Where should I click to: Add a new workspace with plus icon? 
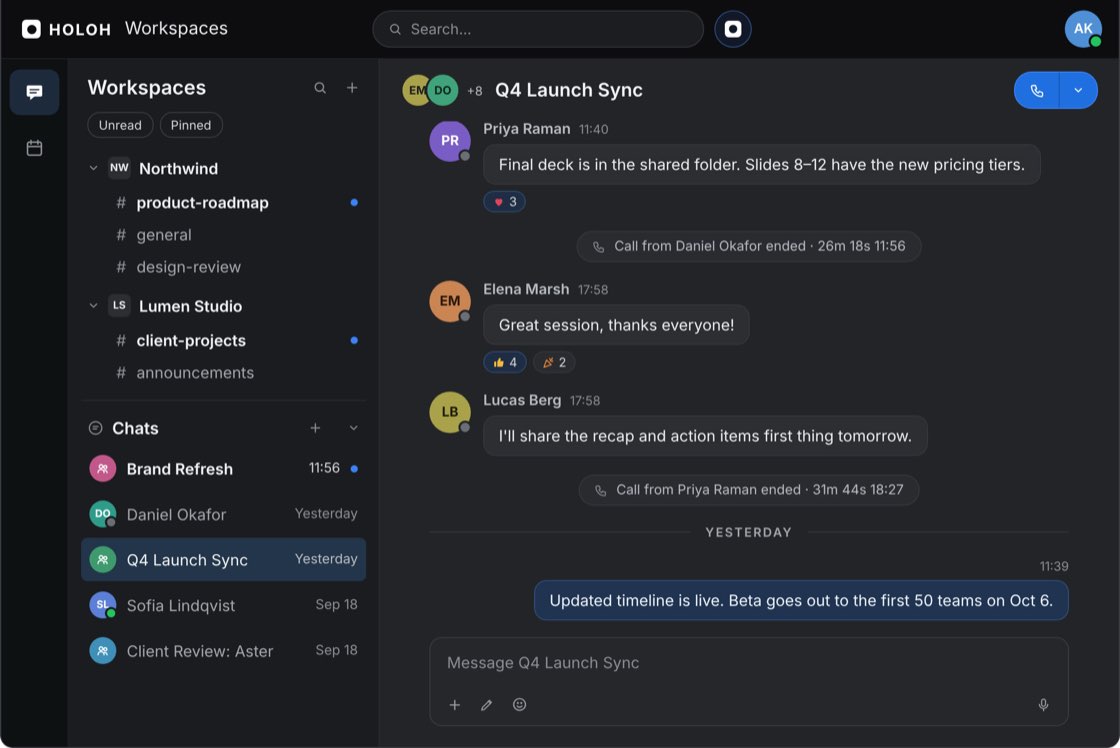[x=352, y=88]
